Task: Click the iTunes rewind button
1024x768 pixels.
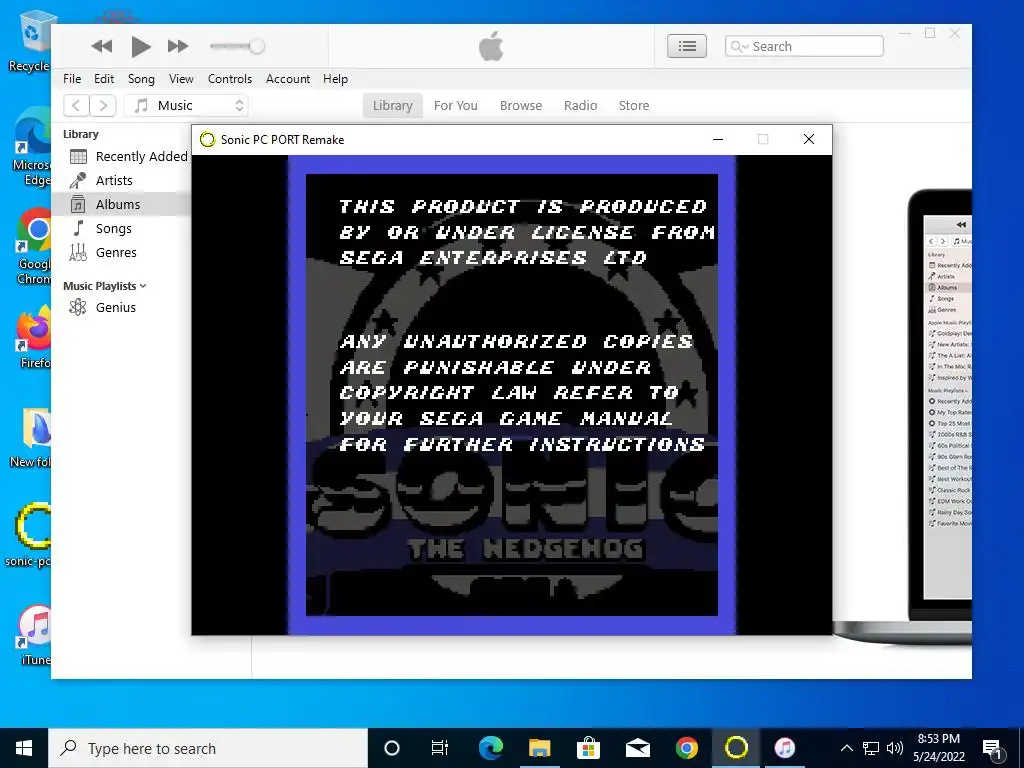Action: click(x=101, y=46)
